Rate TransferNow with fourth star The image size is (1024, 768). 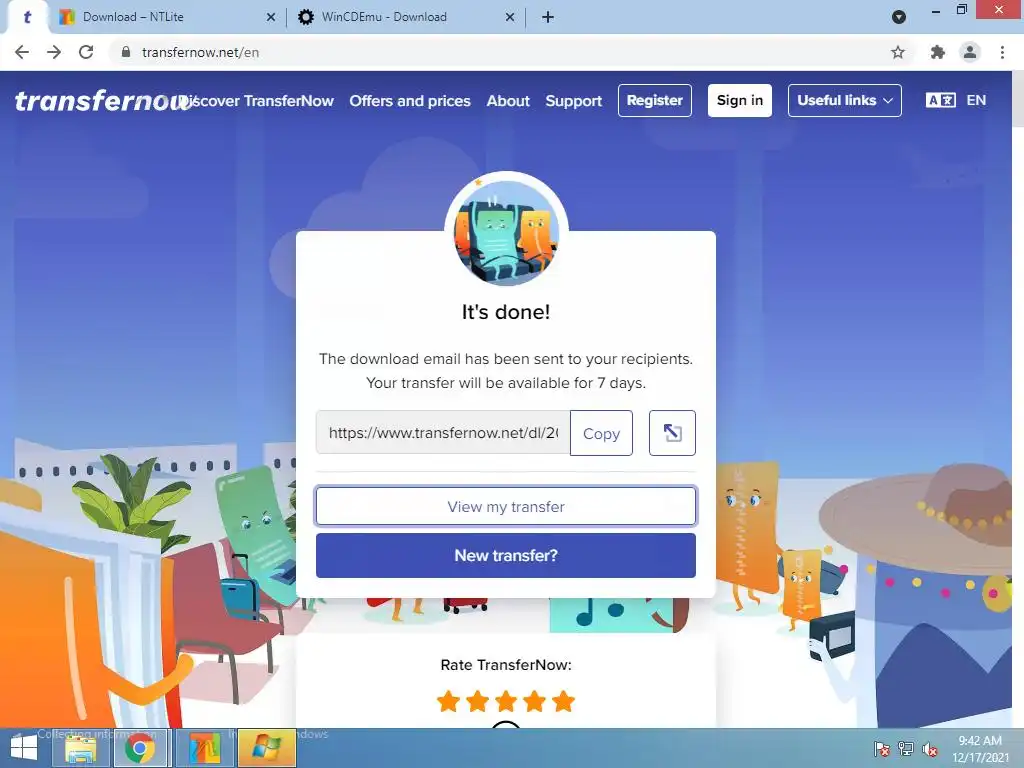[x=534, y=701]
